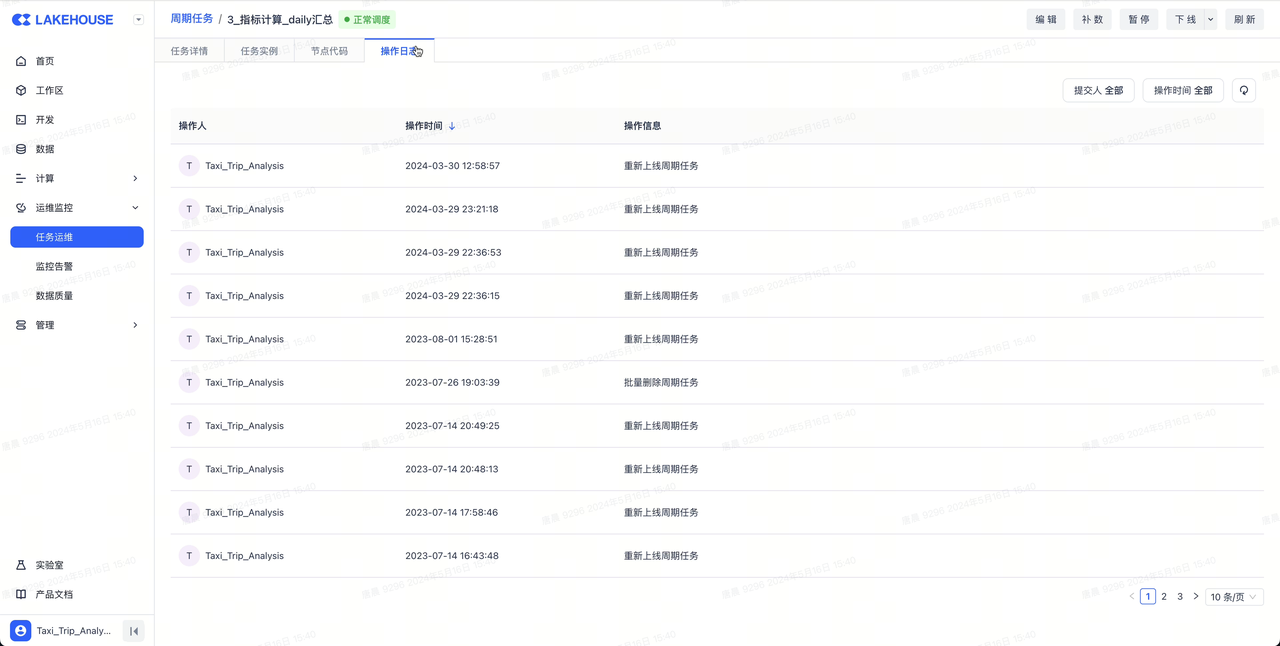Select Monitoring Alerts in the sidebar
Viewport: 1280px width, 646px height.
54,267
